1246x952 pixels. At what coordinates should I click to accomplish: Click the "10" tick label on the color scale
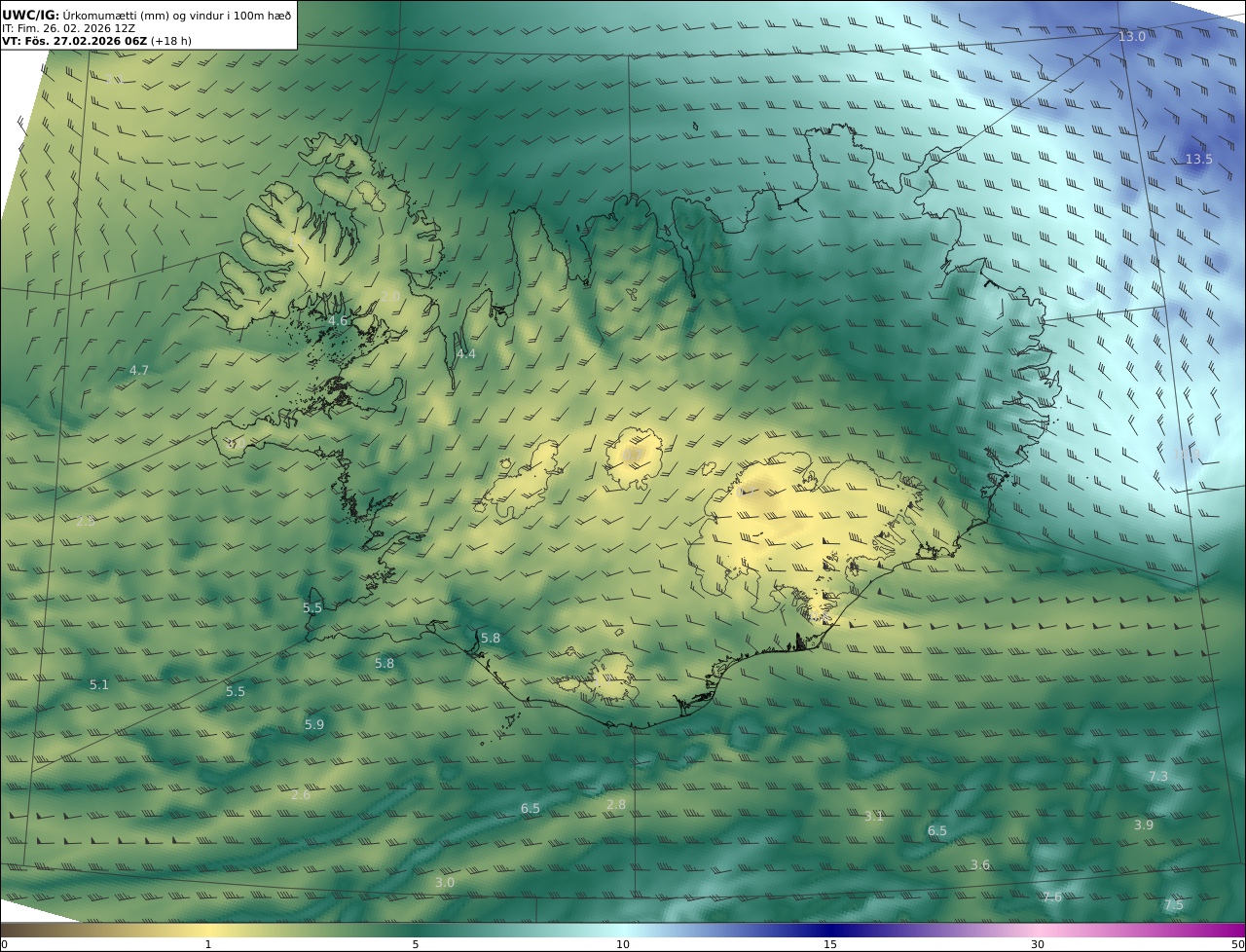tap(623, 944)
